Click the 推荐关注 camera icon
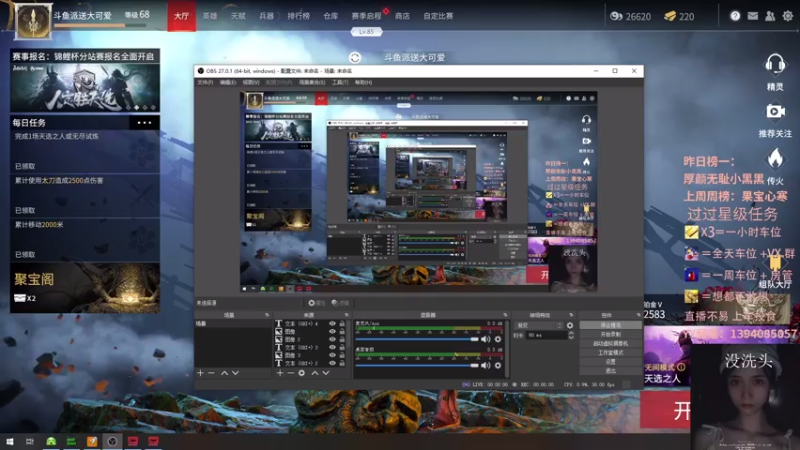 pos(775,112)
